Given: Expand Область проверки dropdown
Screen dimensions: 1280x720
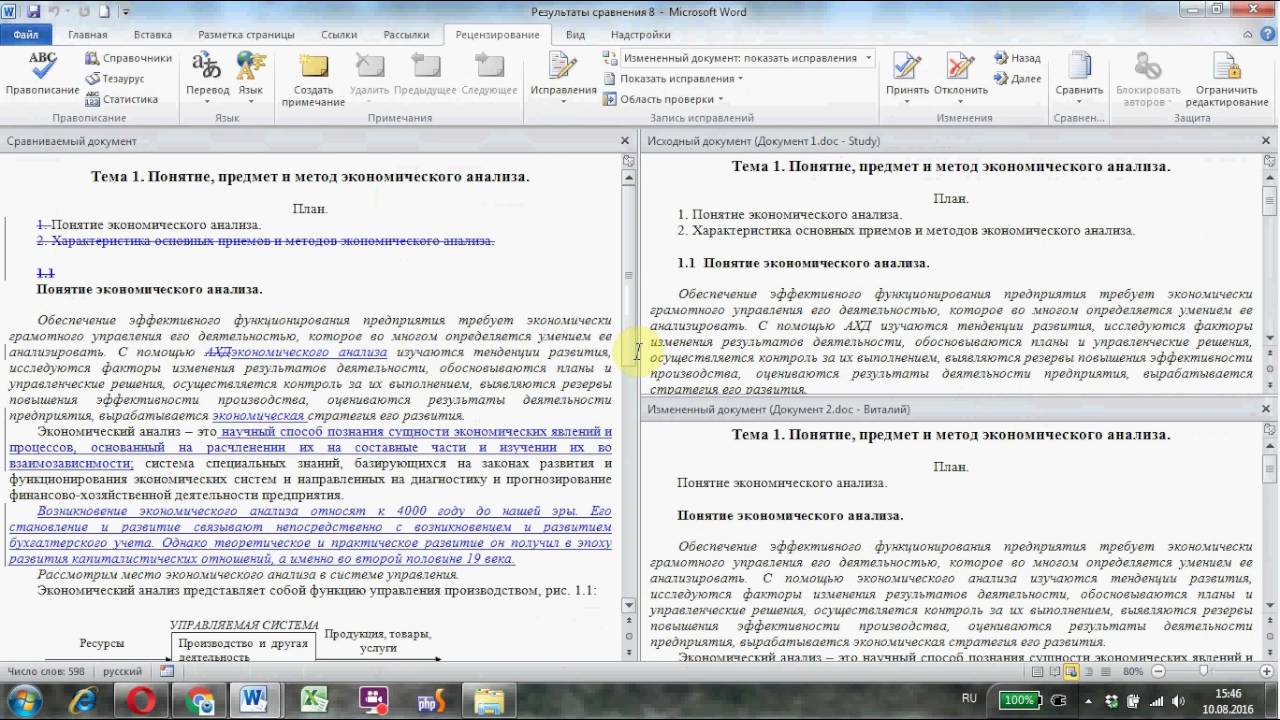Looking at the screenshot, I should [664, 99].
